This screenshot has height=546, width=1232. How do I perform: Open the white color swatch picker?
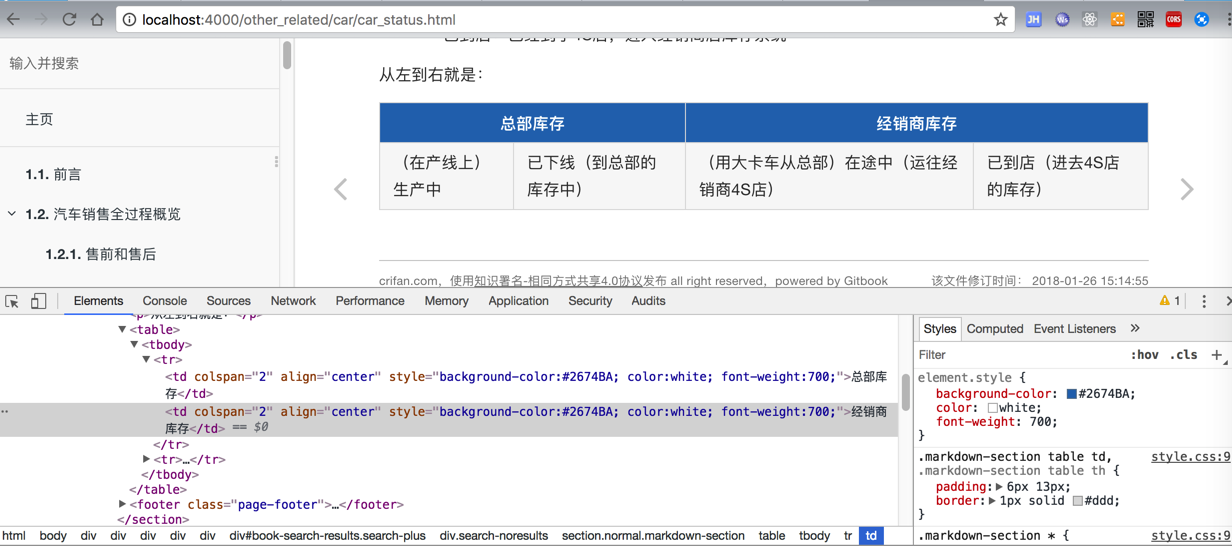992,408
